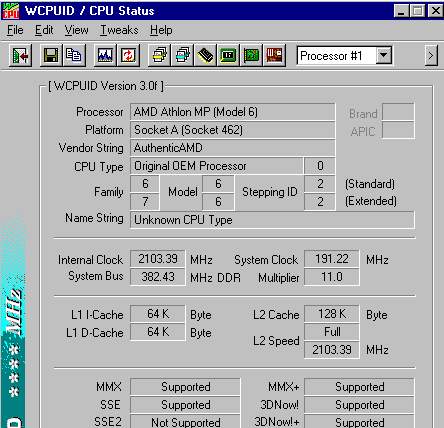Click the extended Family value 7
Viewport: 444px width, 428px height.
[x=145, y=202]
